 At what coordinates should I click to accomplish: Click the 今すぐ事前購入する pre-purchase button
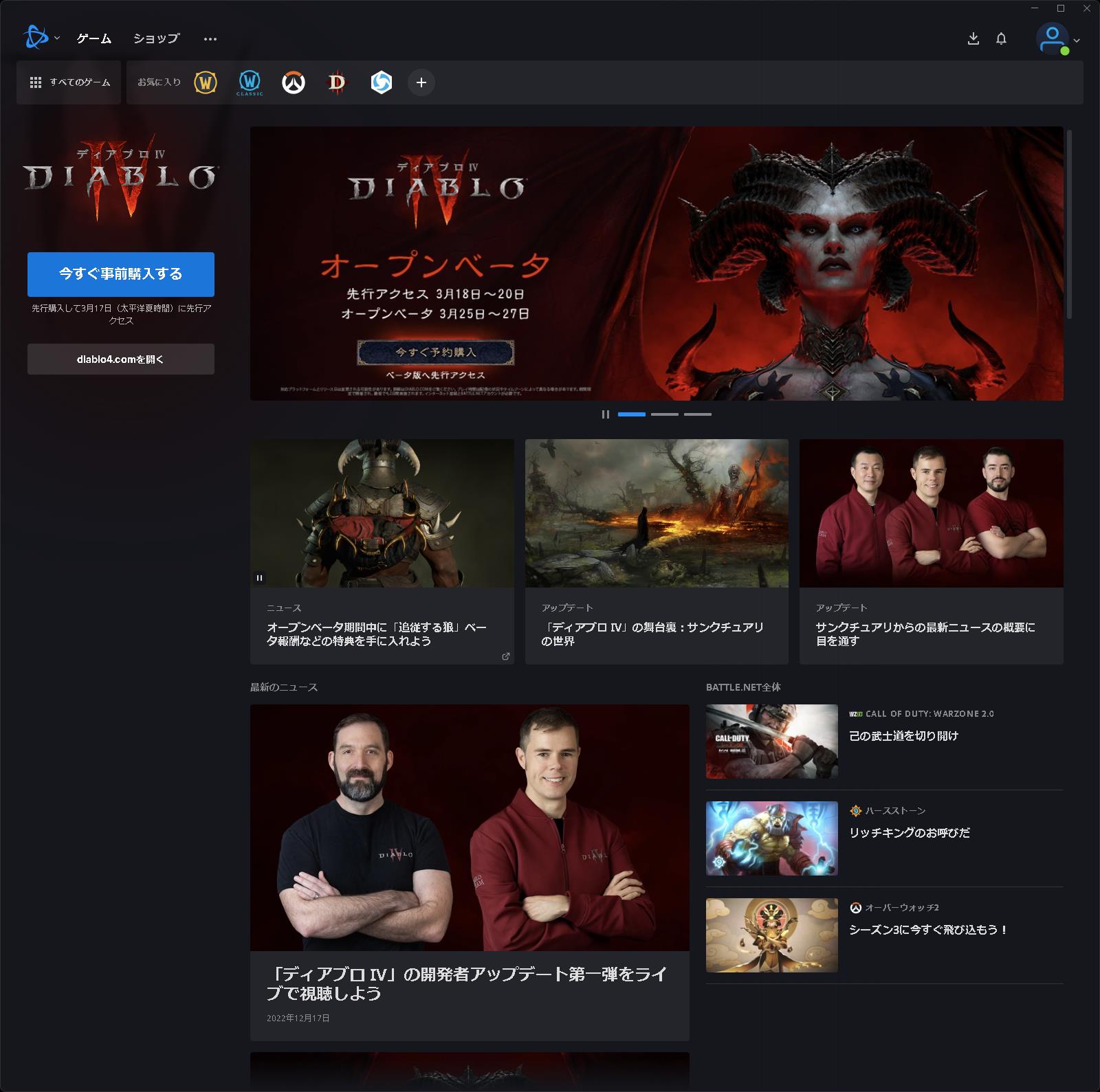coord(120,274)
